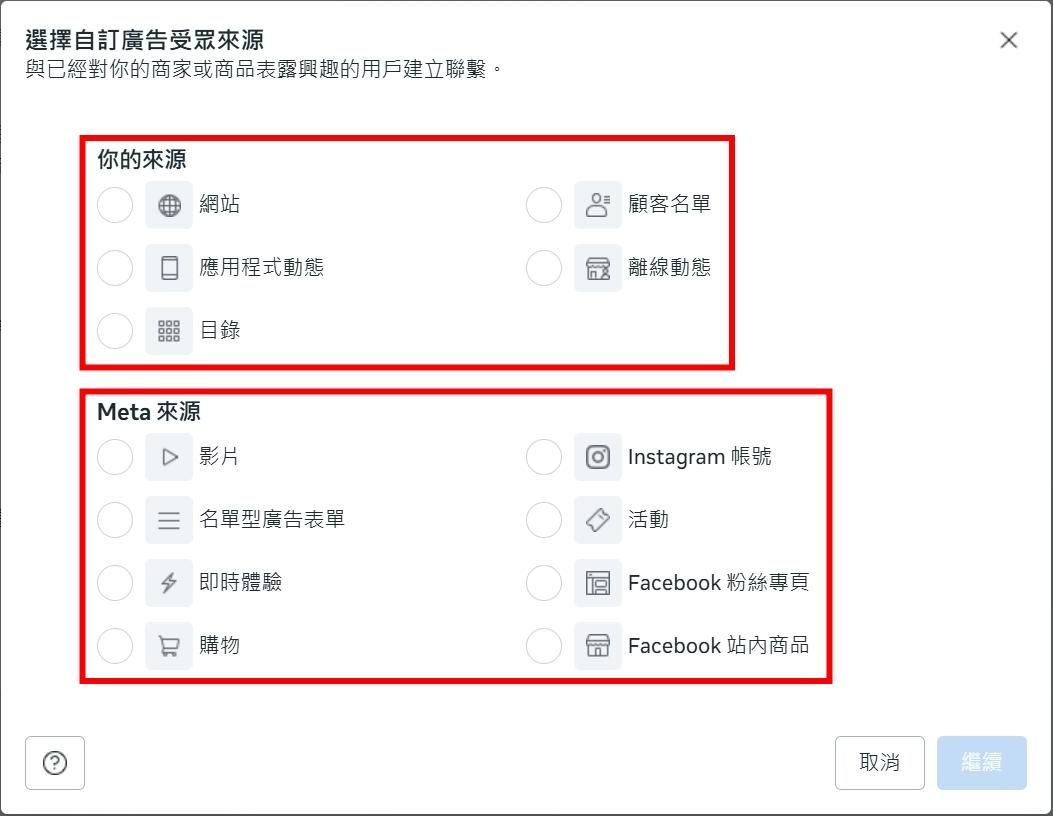Click the 即時體驗 lightning bolt icon
The height and width of the screenshot is (816, 1053).
[x=169, y=583]
